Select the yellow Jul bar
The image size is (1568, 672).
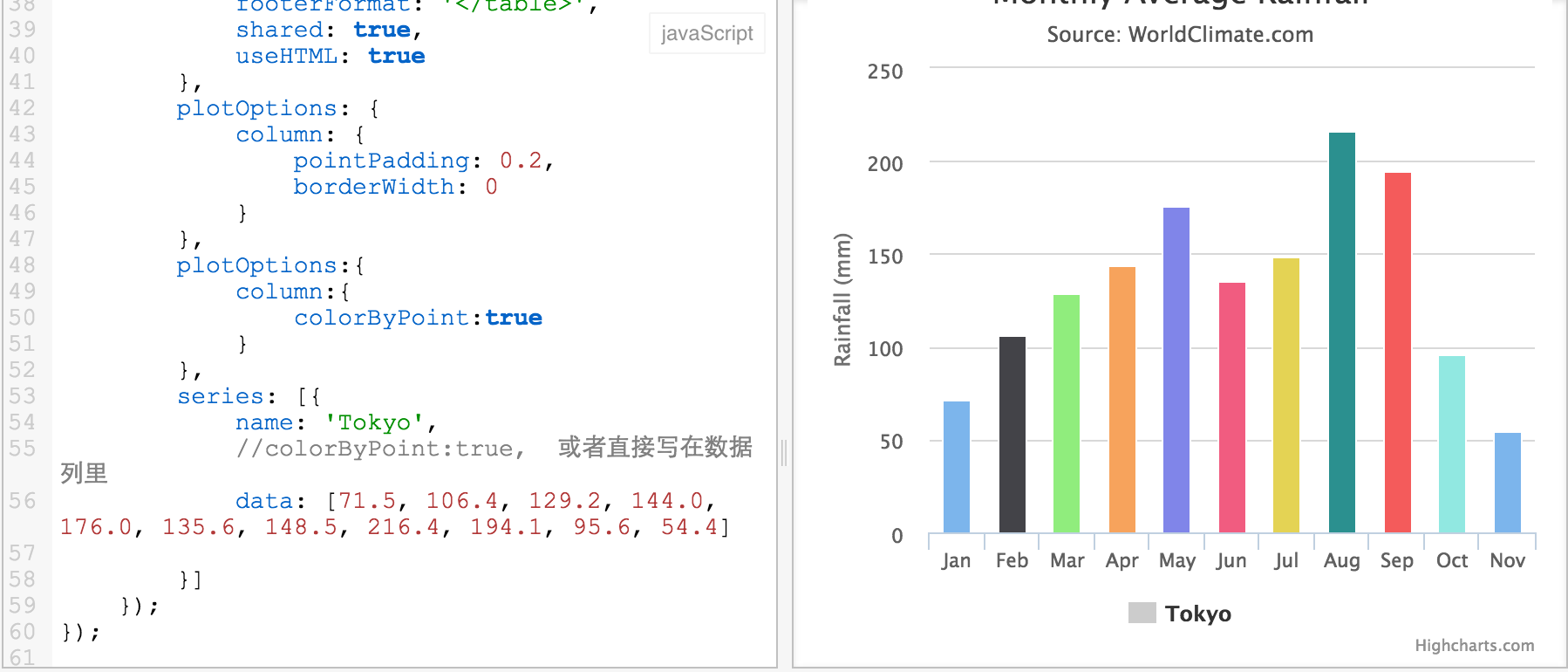tap(1285, 395)
